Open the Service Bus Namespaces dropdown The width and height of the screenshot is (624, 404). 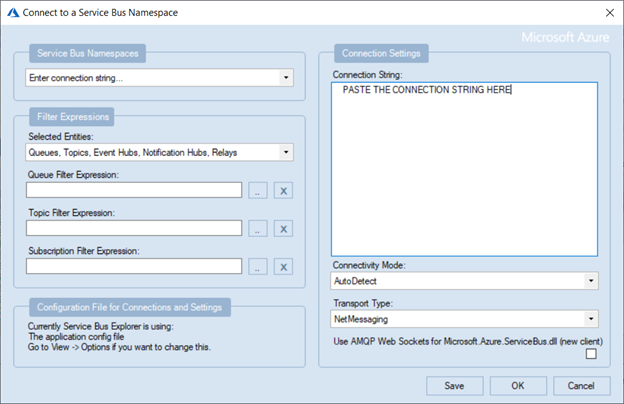[159, 78]
